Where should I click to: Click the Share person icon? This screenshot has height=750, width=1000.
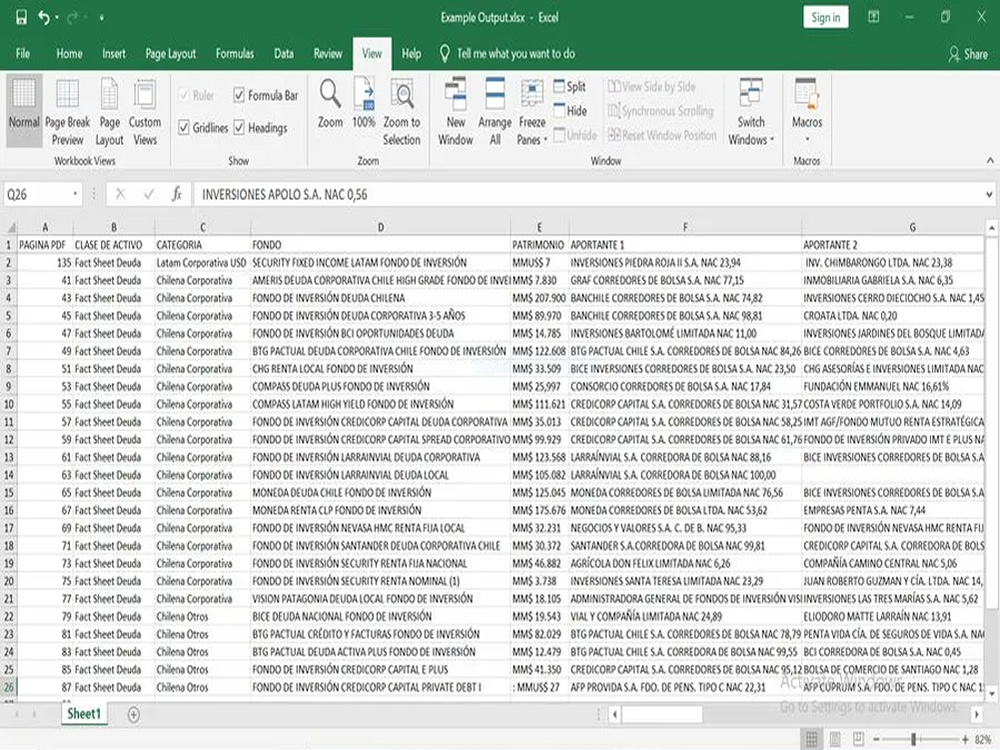click(x=954, y=54)
